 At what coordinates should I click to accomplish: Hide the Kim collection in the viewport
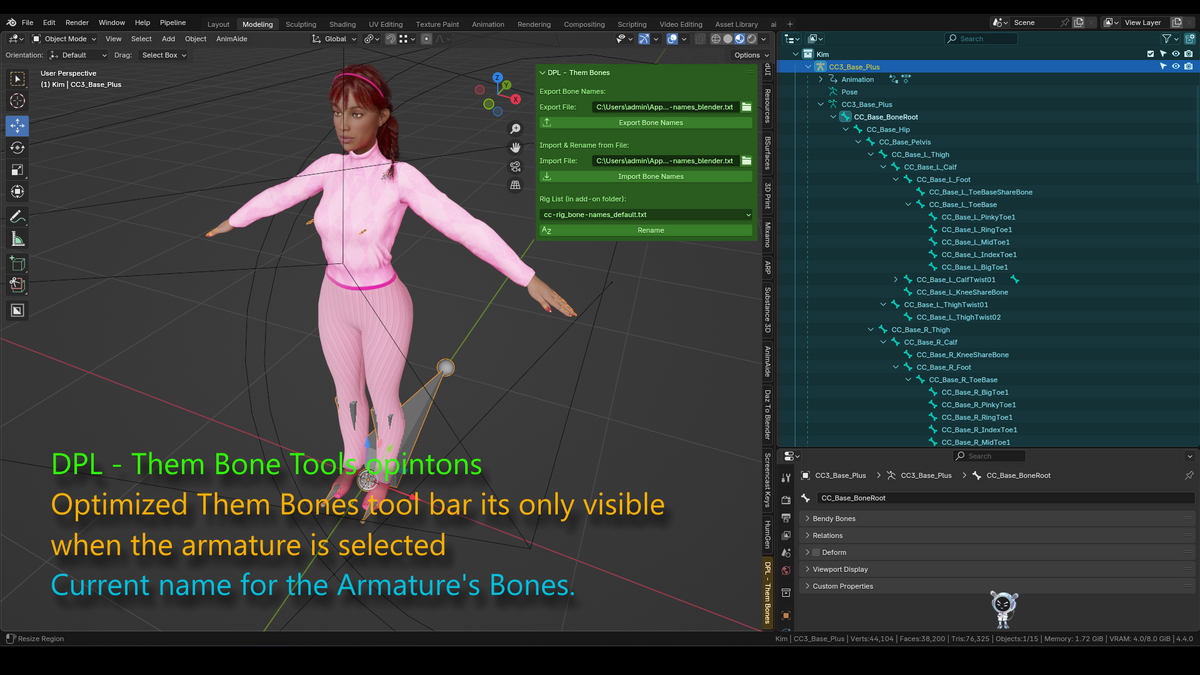click(x=1175, y=54)
